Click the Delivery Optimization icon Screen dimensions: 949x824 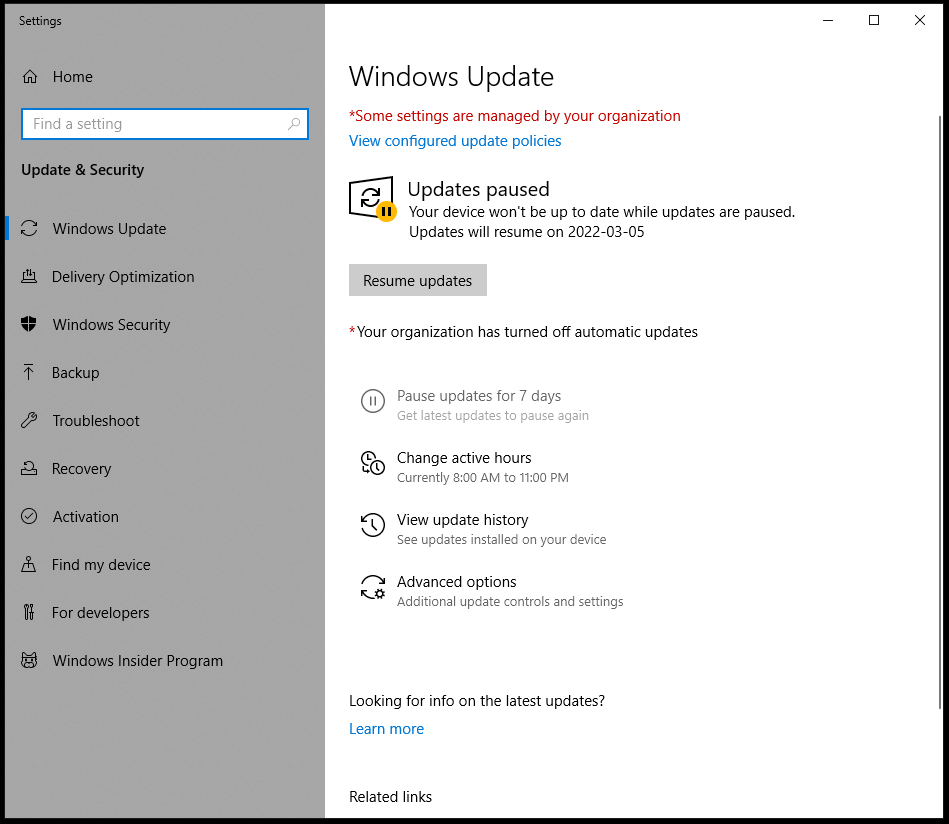tap(30, 277)
